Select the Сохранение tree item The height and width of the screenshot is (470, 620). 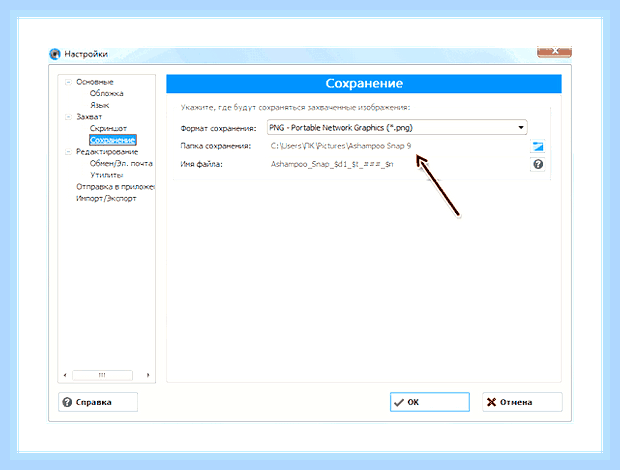tap(113, 140)
